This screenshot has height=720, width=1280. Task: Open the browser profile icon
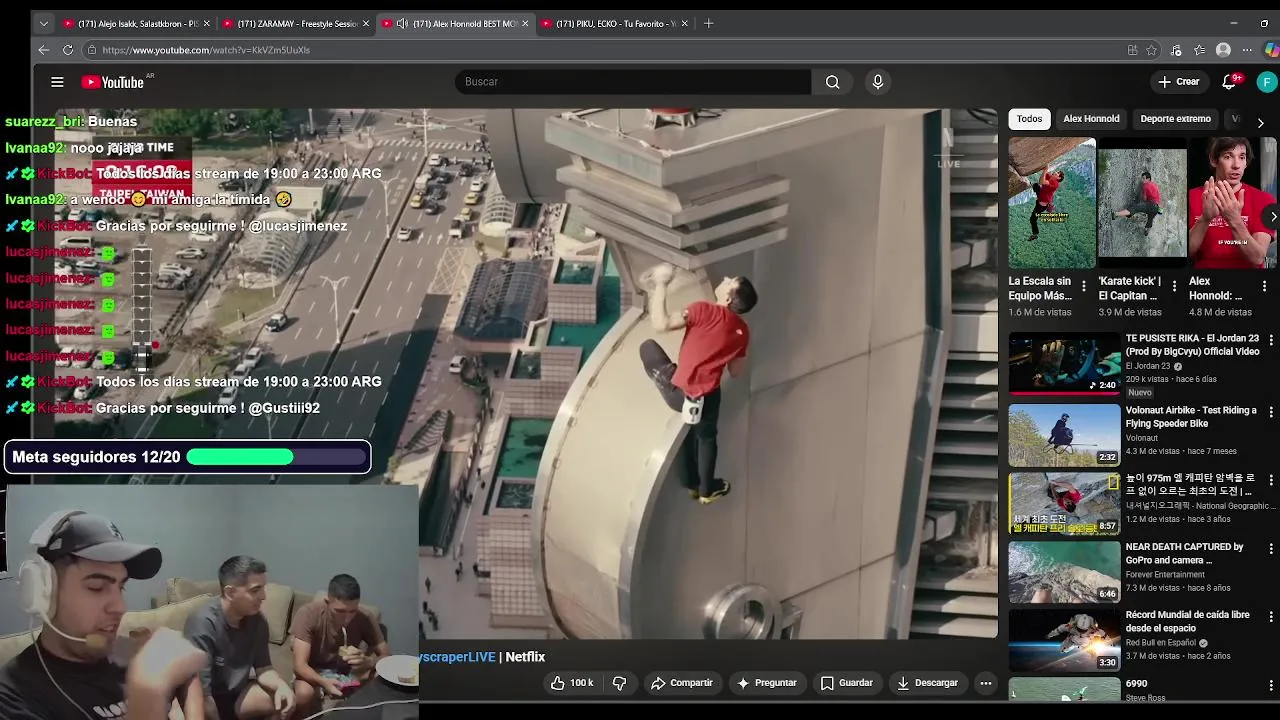(1223, 50)
